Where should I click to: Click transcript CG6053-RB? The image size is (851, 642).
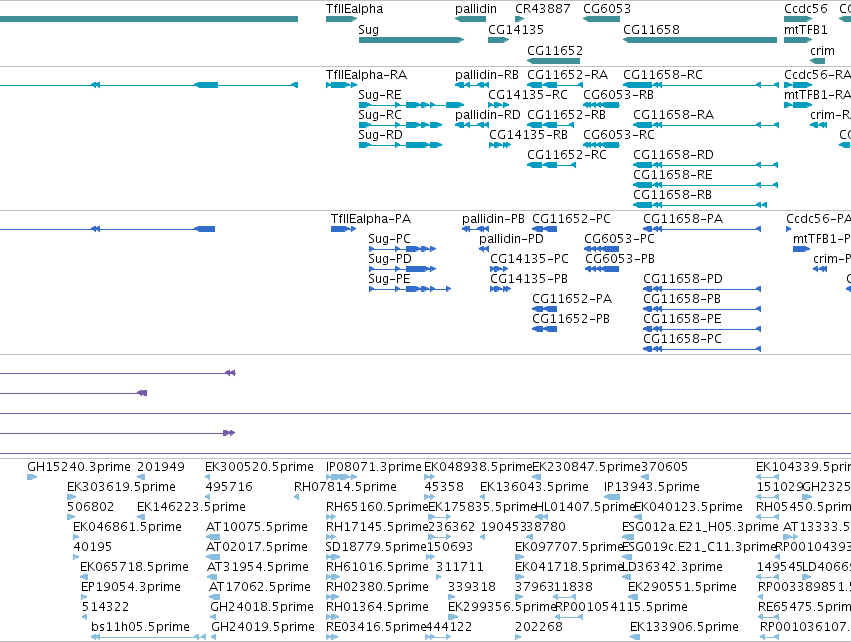pyautogui.click(x=618, y=95)
